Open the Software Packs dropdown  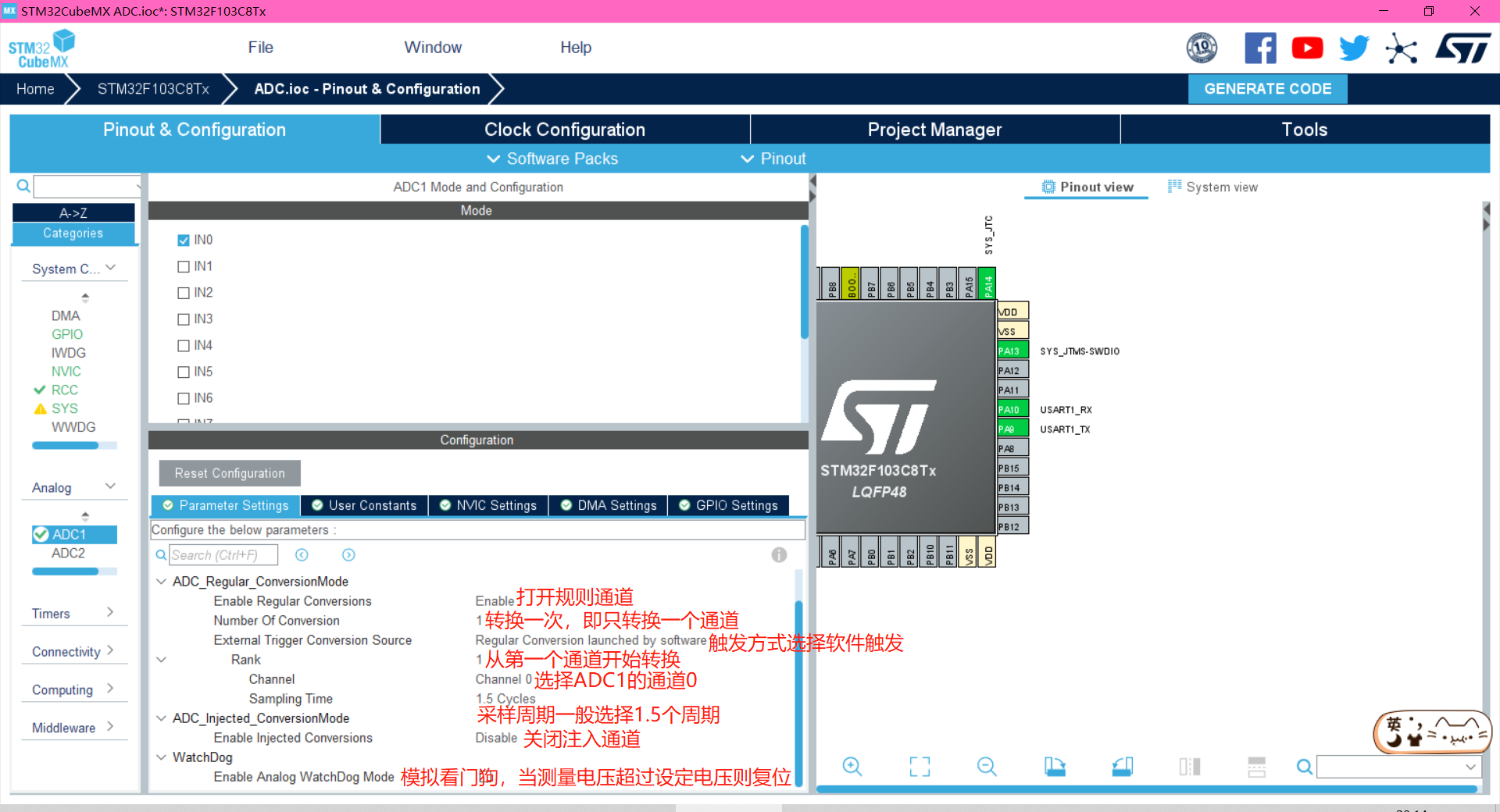click(x=551, y=158)
